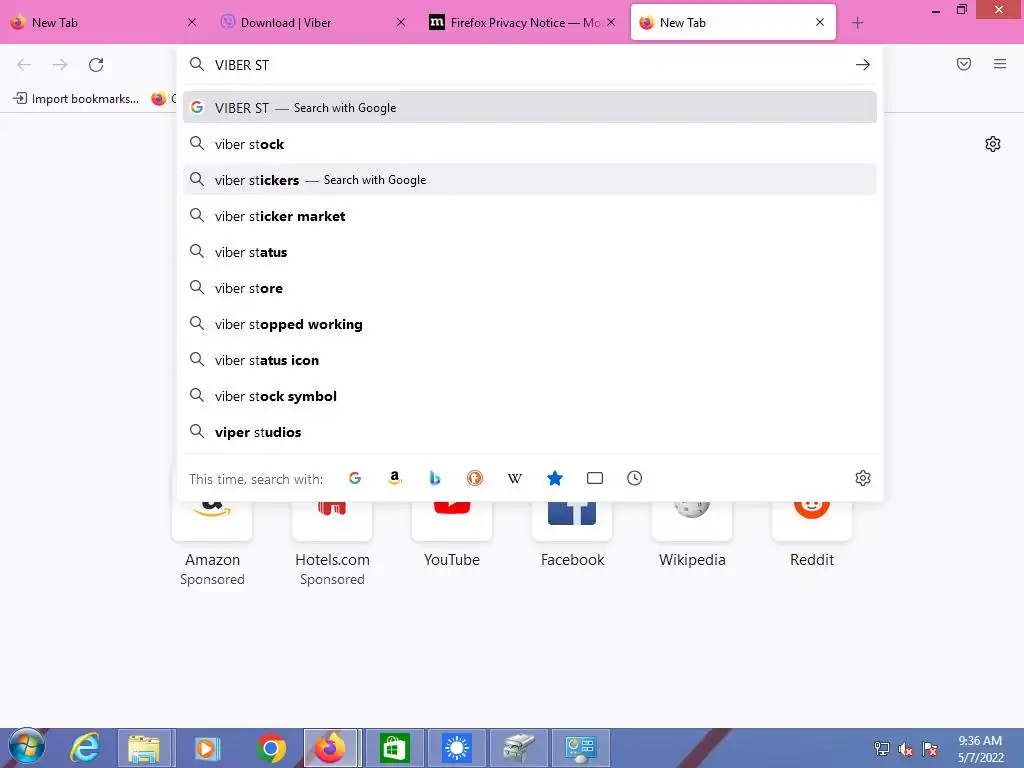Open Windows Media Player taskbar icon
1024x768 pixels.
pyautogui.click(x=207, y=748)
